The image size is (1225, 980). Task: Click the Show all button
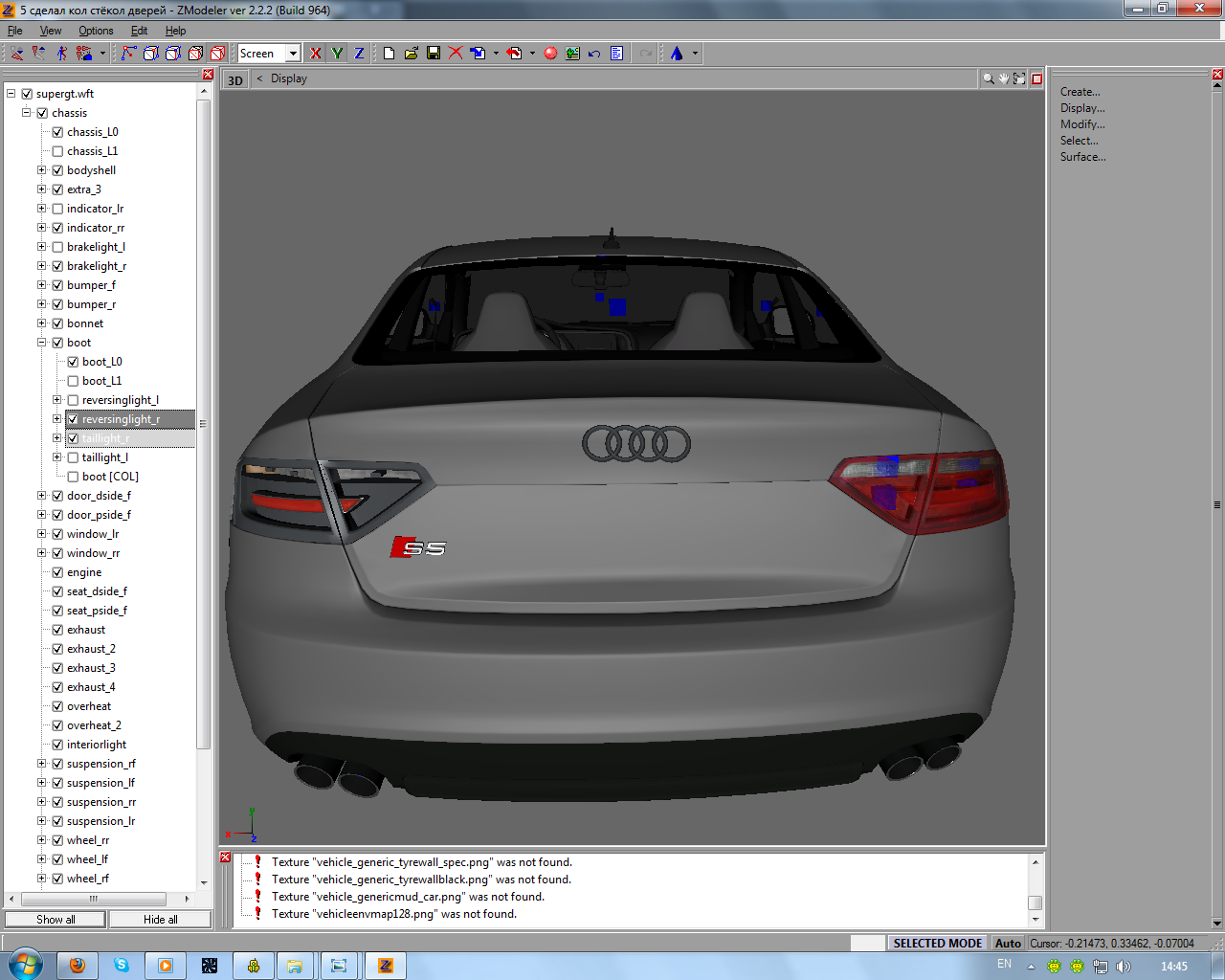pyautogui.click(x=56, y=920)
